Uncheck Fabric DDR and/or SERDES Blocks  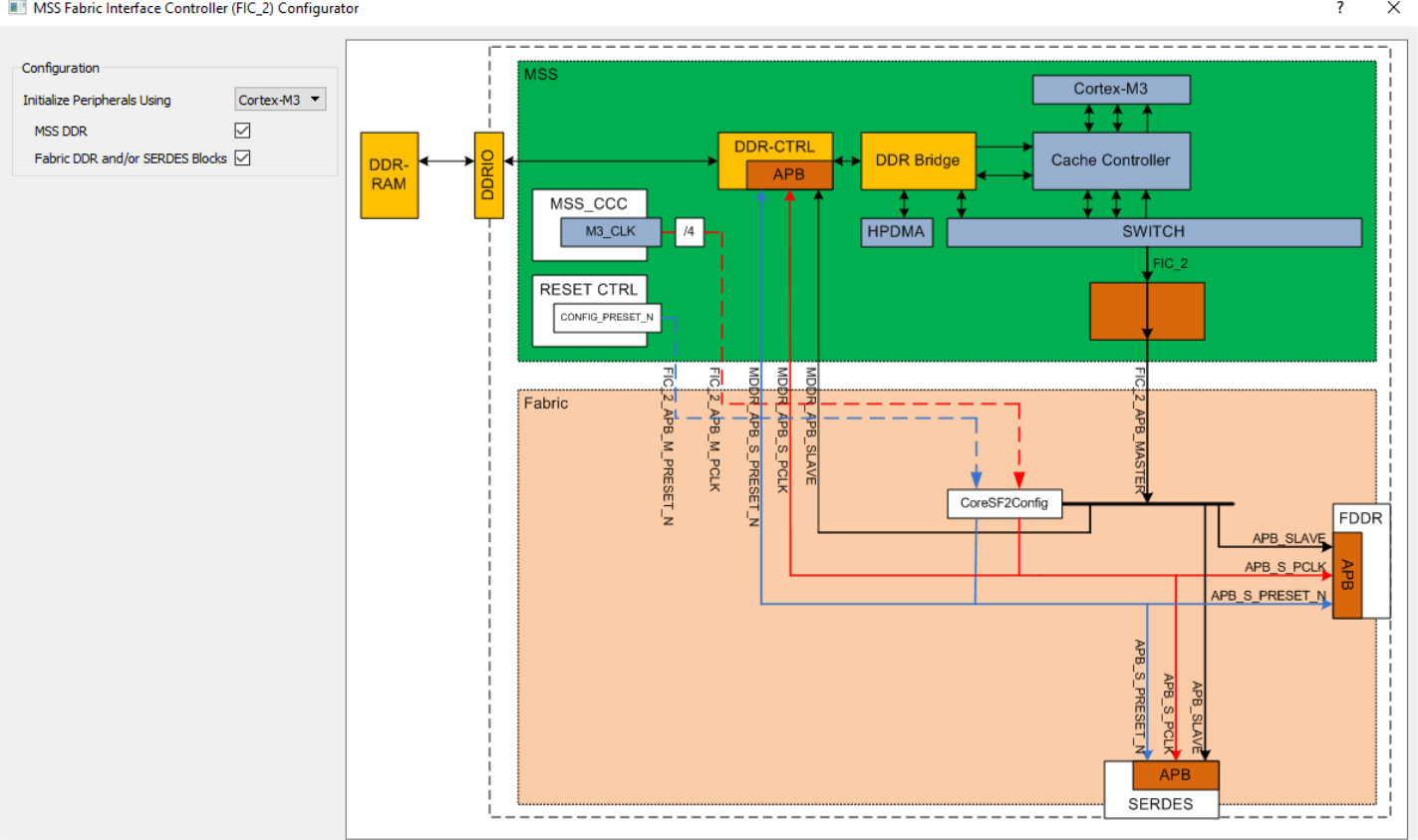pyautogui.click(x=241, y=157)
